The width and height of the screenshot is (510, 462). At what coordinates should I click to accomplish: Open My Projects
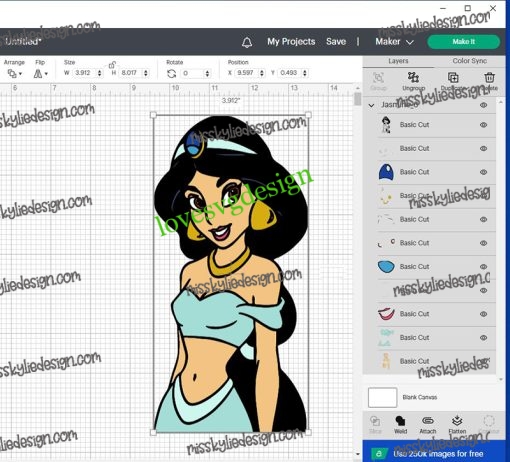click(291, 42)
